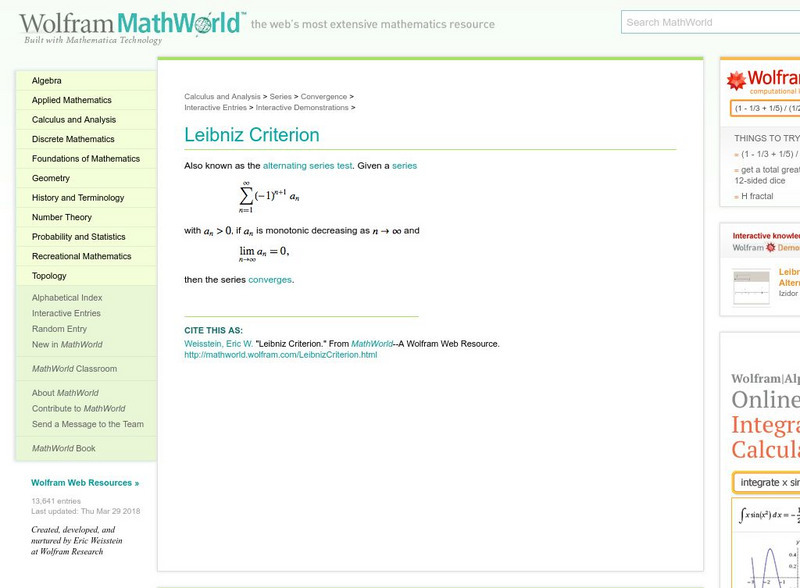Open MathWorld Classroom
800x588 pixels.
pyautogui.click(x=74, y=369)
